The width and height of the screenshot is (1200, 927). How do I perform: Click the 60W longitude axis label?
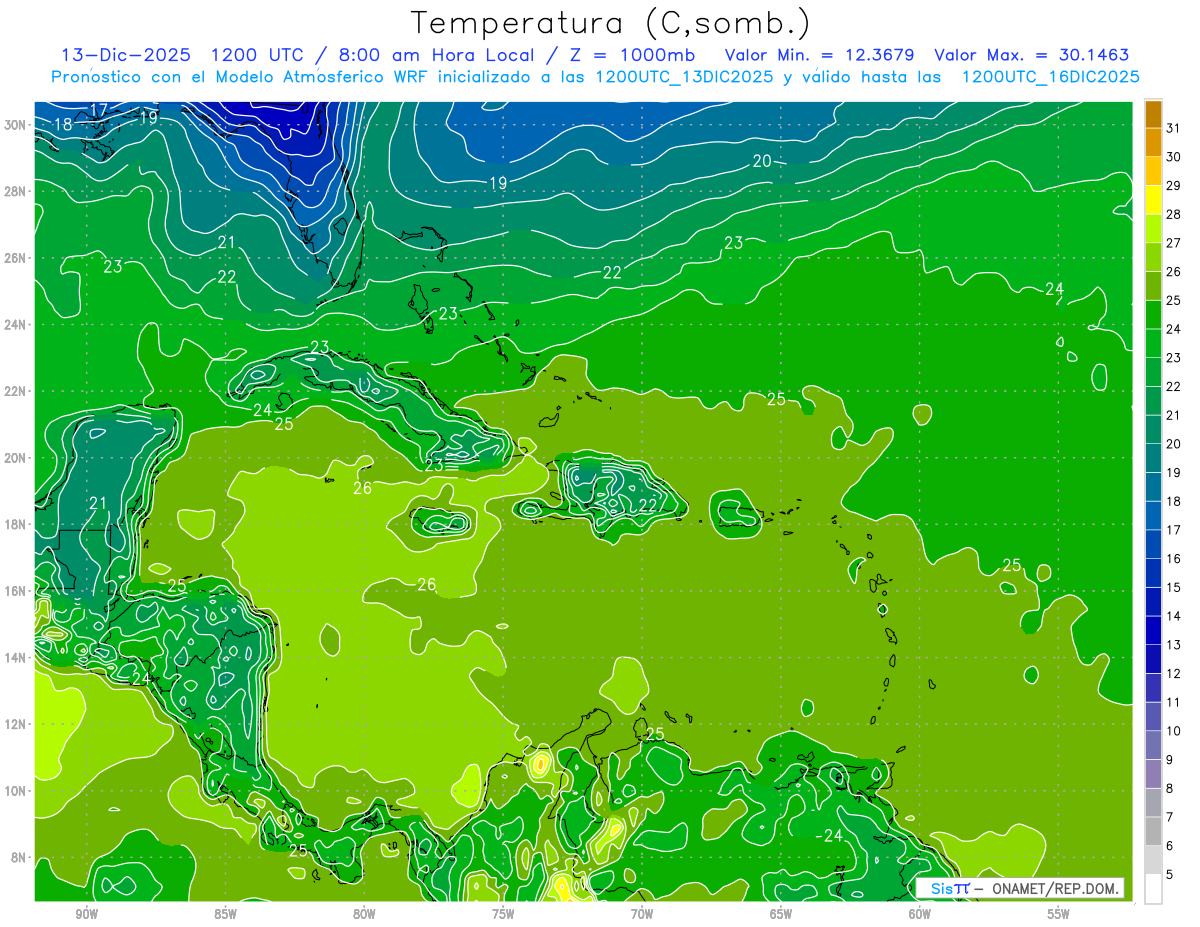[x=920, y=914]
